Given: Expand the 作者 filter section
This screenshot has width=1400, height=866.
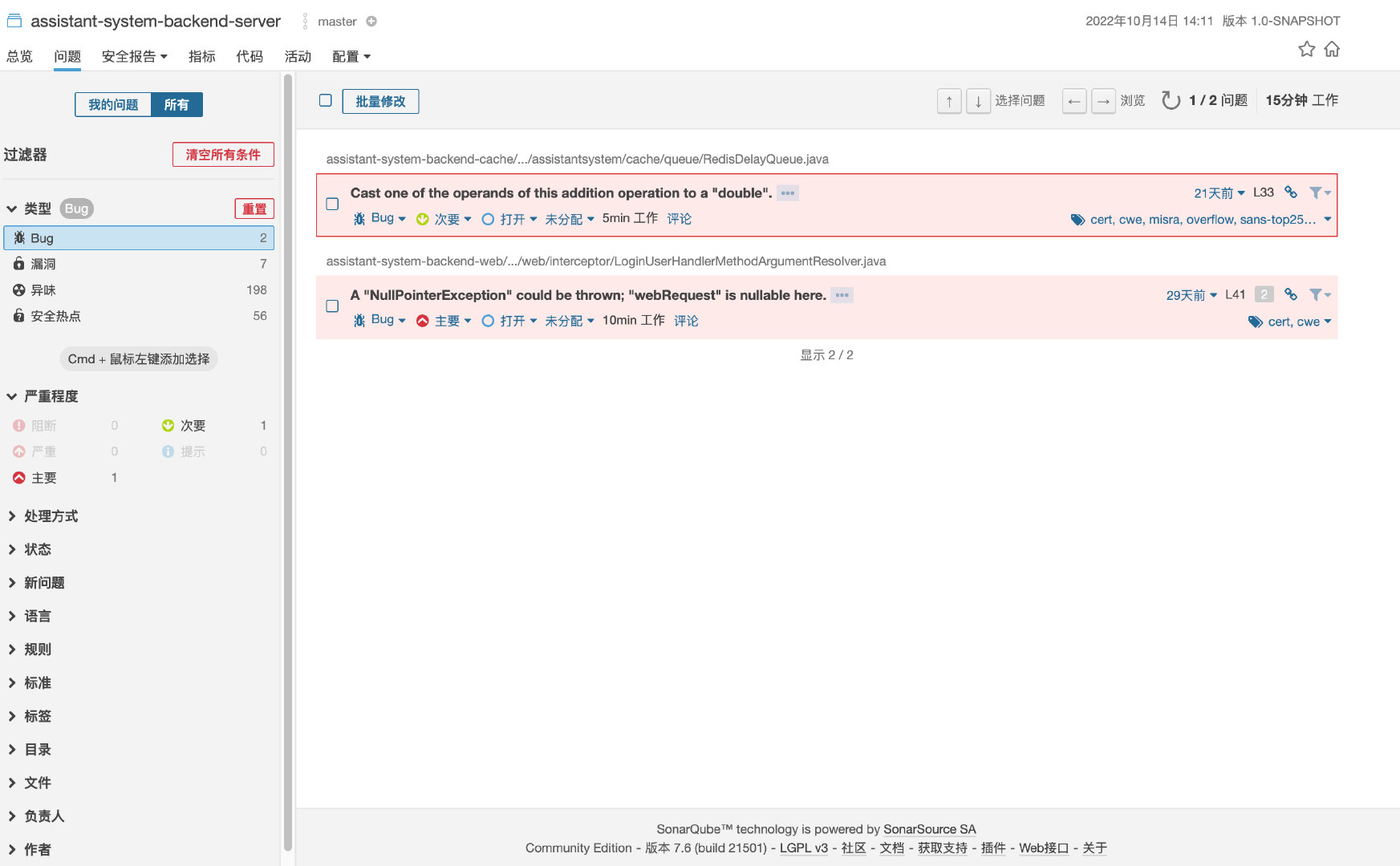Looking at the screenshot, I should 30,849.
